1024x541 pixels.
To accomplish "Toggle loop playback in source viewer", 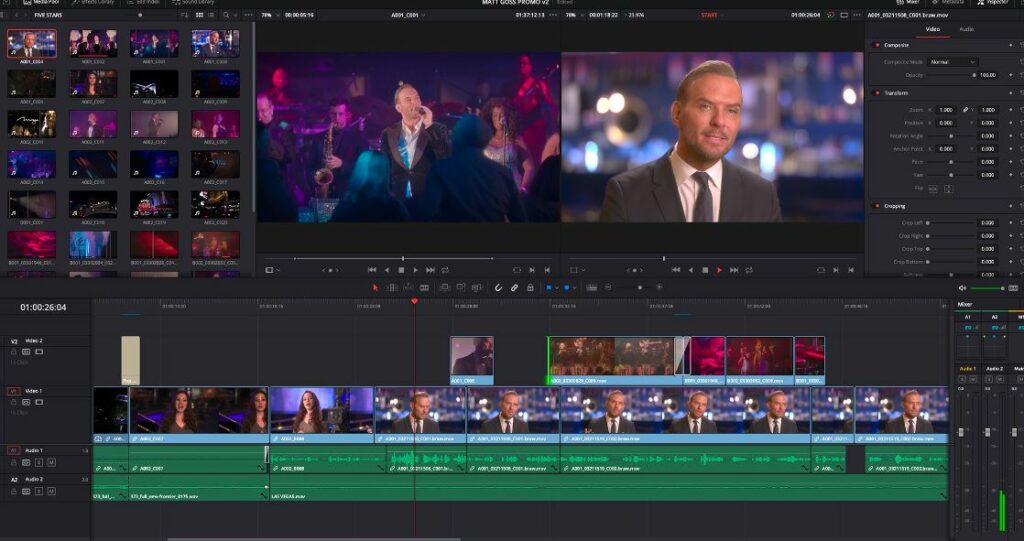I will coord(445,270).
